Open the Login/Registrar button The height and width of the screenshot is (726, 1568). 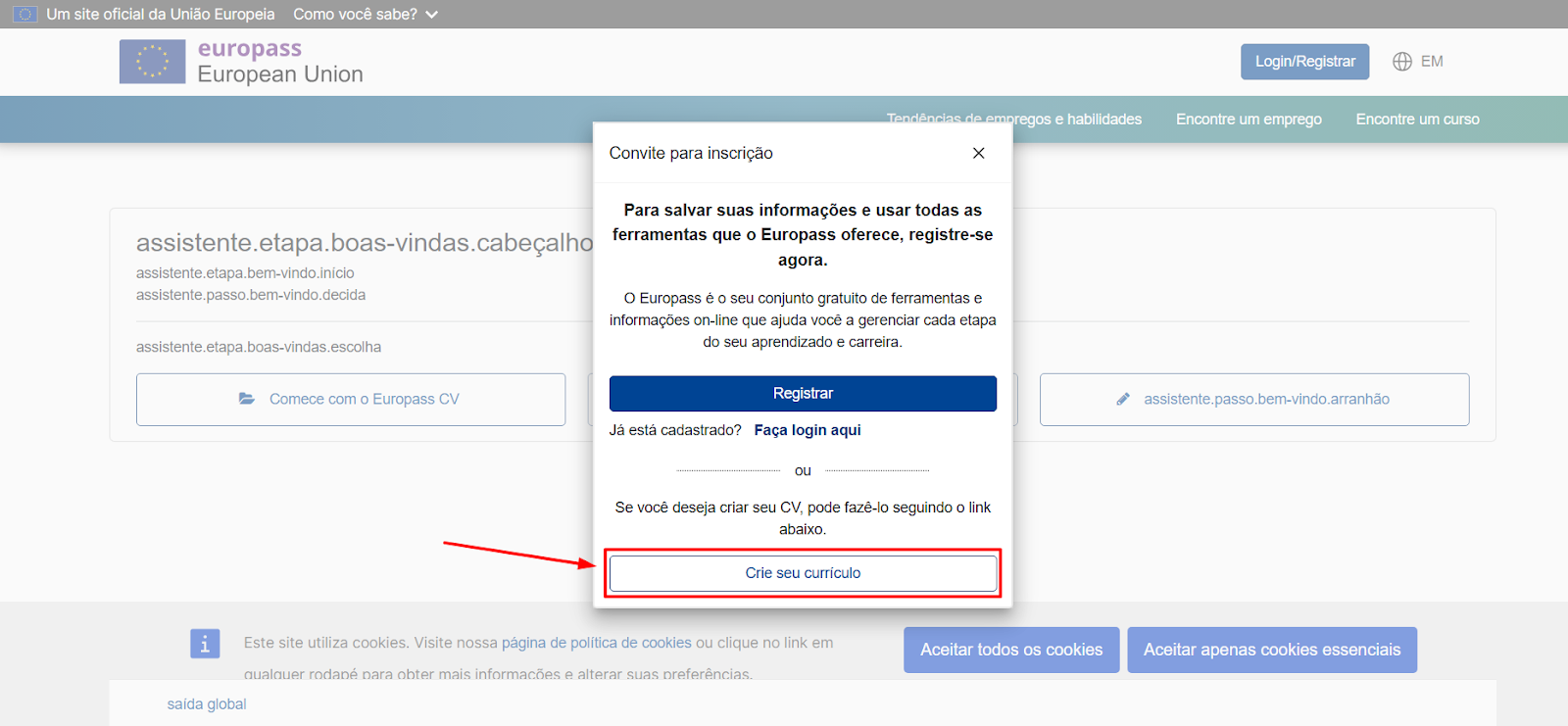point(1304,62)
